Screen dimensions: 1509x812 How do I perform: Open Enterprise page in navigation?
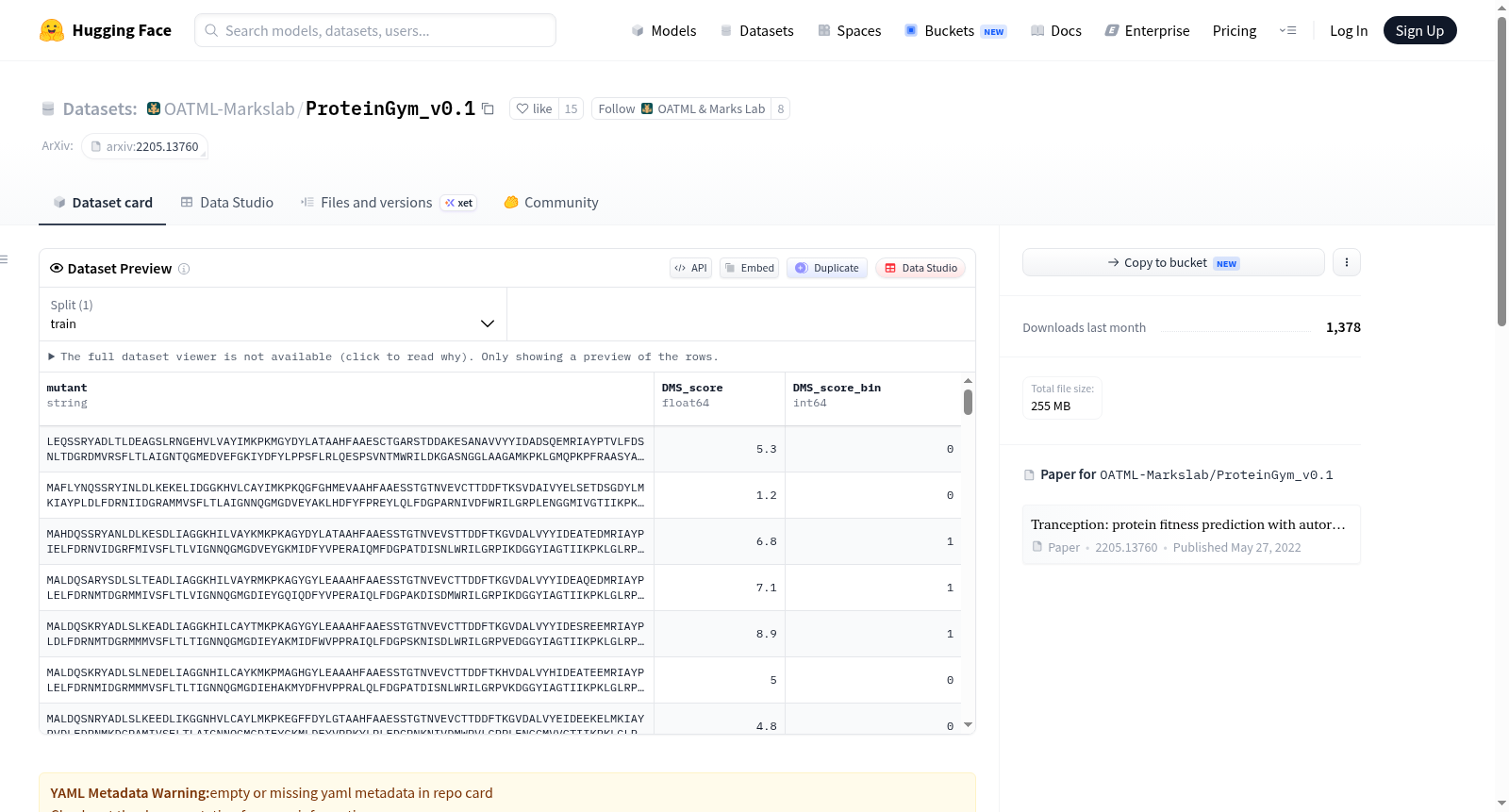(x=1147, y=30)
